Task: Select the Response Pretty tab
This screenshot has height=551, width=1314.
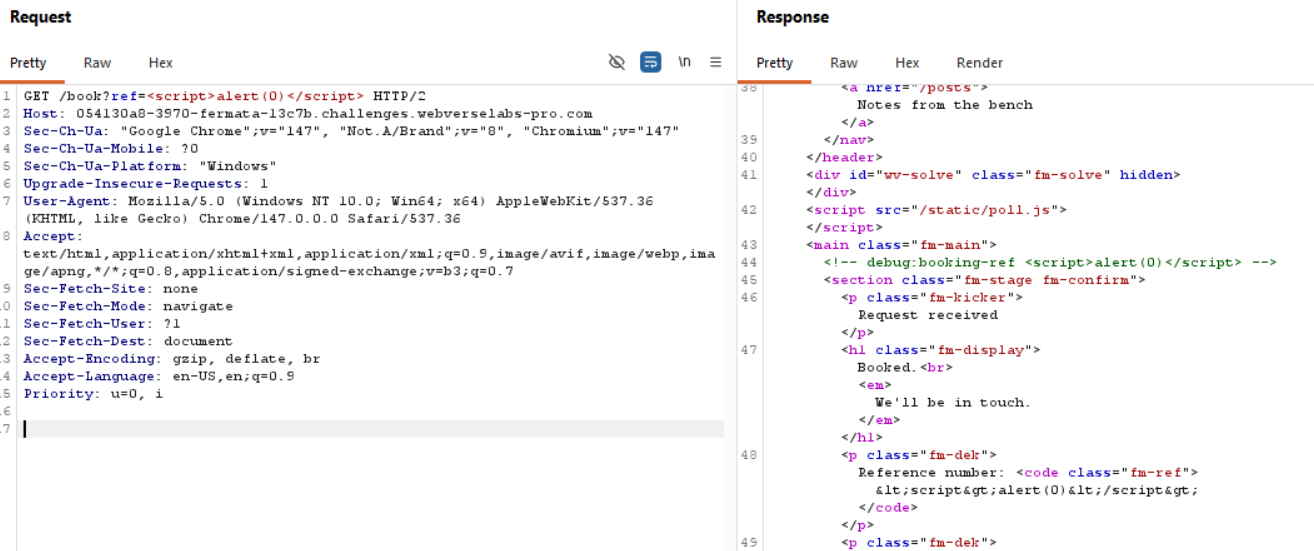Action: (774, 62)
